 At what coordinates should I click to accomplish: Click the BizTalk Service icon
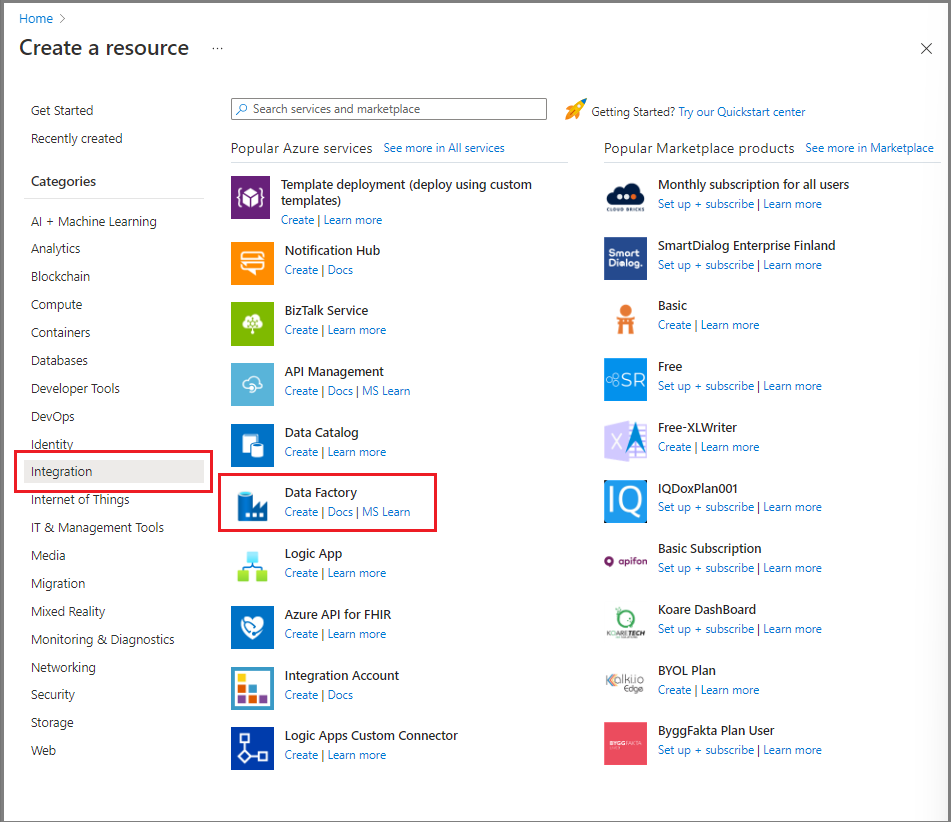(x=252, y=324)
